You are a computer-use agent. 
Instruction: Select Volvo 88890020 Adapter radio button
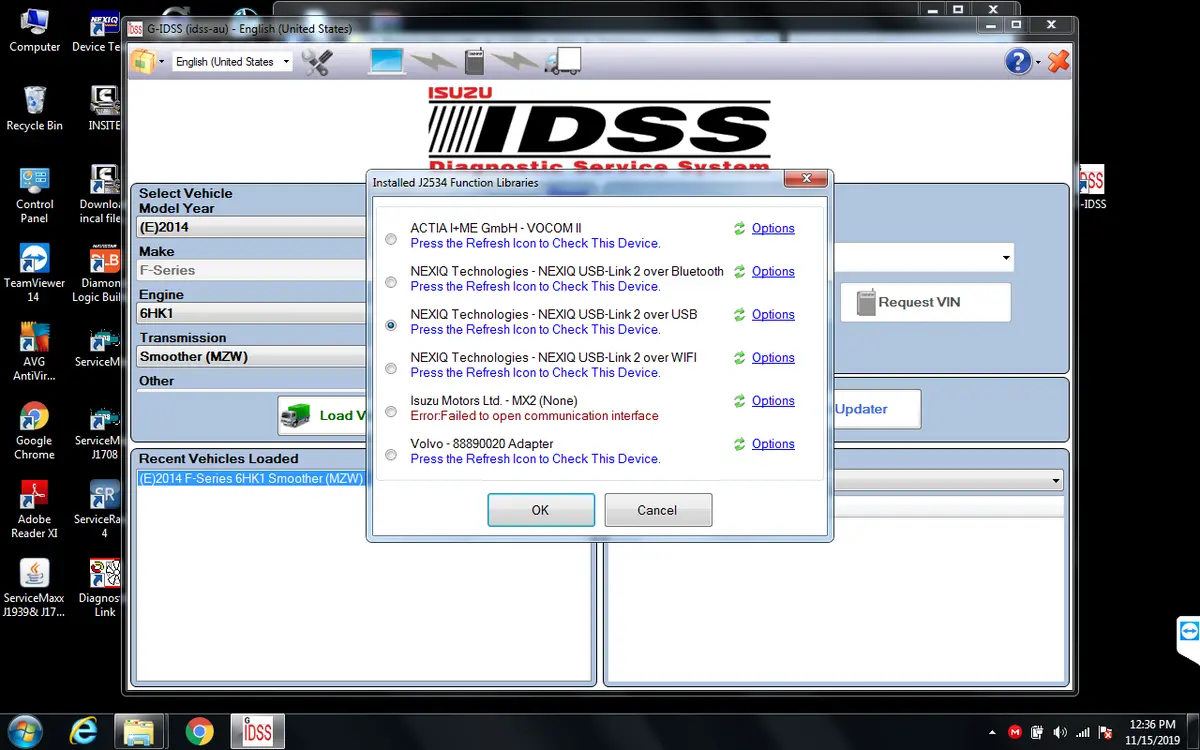[x=391, y=455]
